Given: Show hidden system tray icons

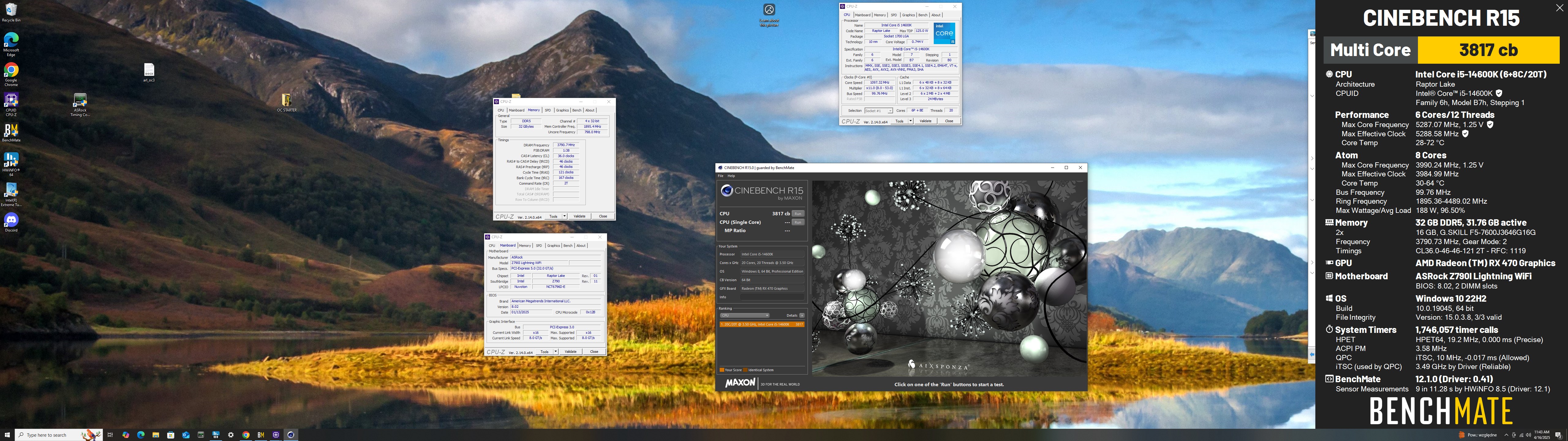Looking at the screenshot, I should (1506, 435).
